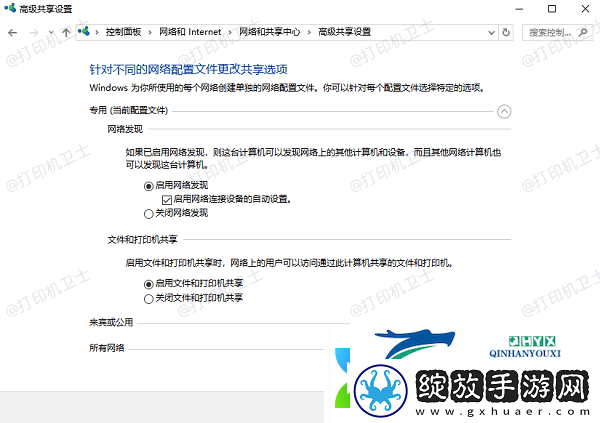Screen dimensions: 600x423
Task: Refresh the address bar
Action: click(x=506, y=33)
